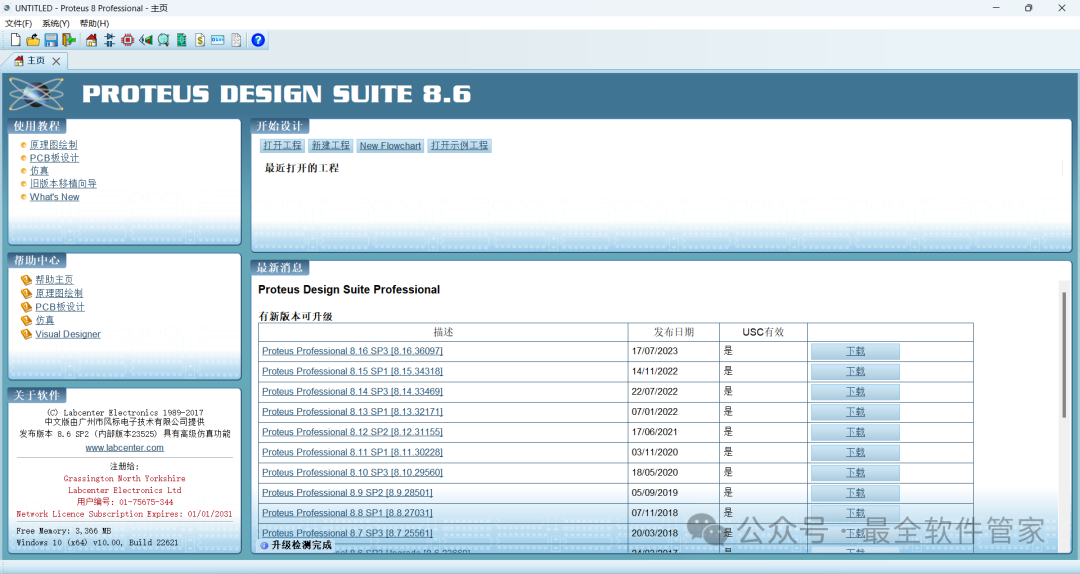
Task: Open Bill of Materials dollar icon
Action: pyautogui.click(x=200, y=40)
